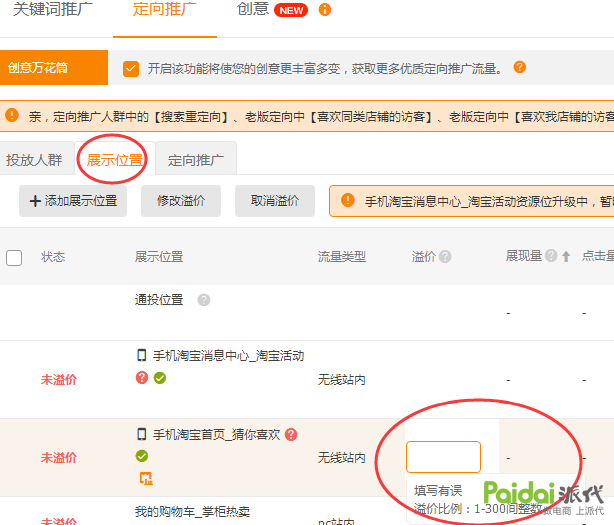
Task: Click warning icon in 手机淘宝消息中心 upgrade notice
Action: [x=348, y=200]
